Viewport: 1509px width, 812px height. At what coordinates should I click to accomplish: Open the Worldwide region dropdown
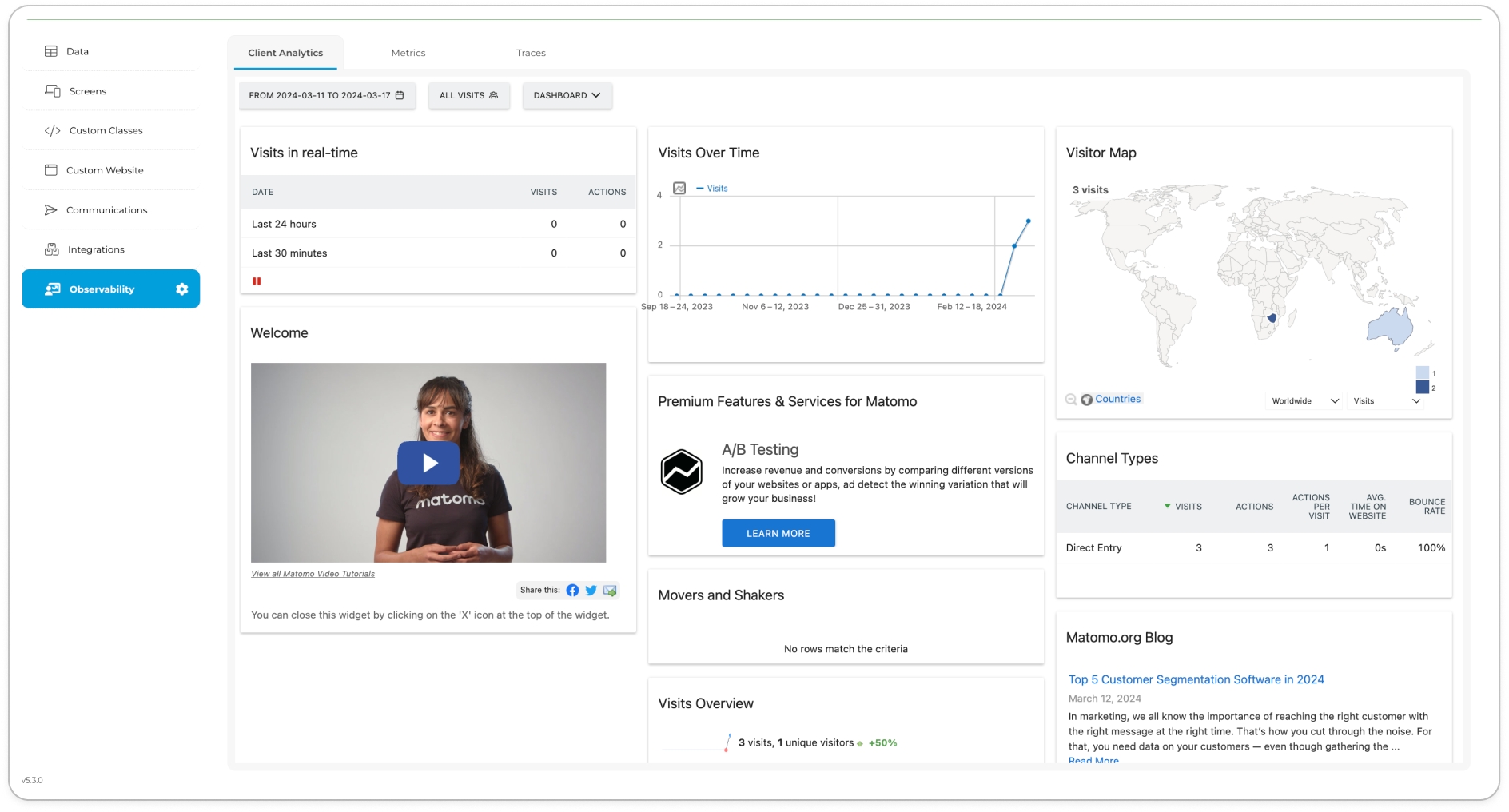[x=1304, y=401]
